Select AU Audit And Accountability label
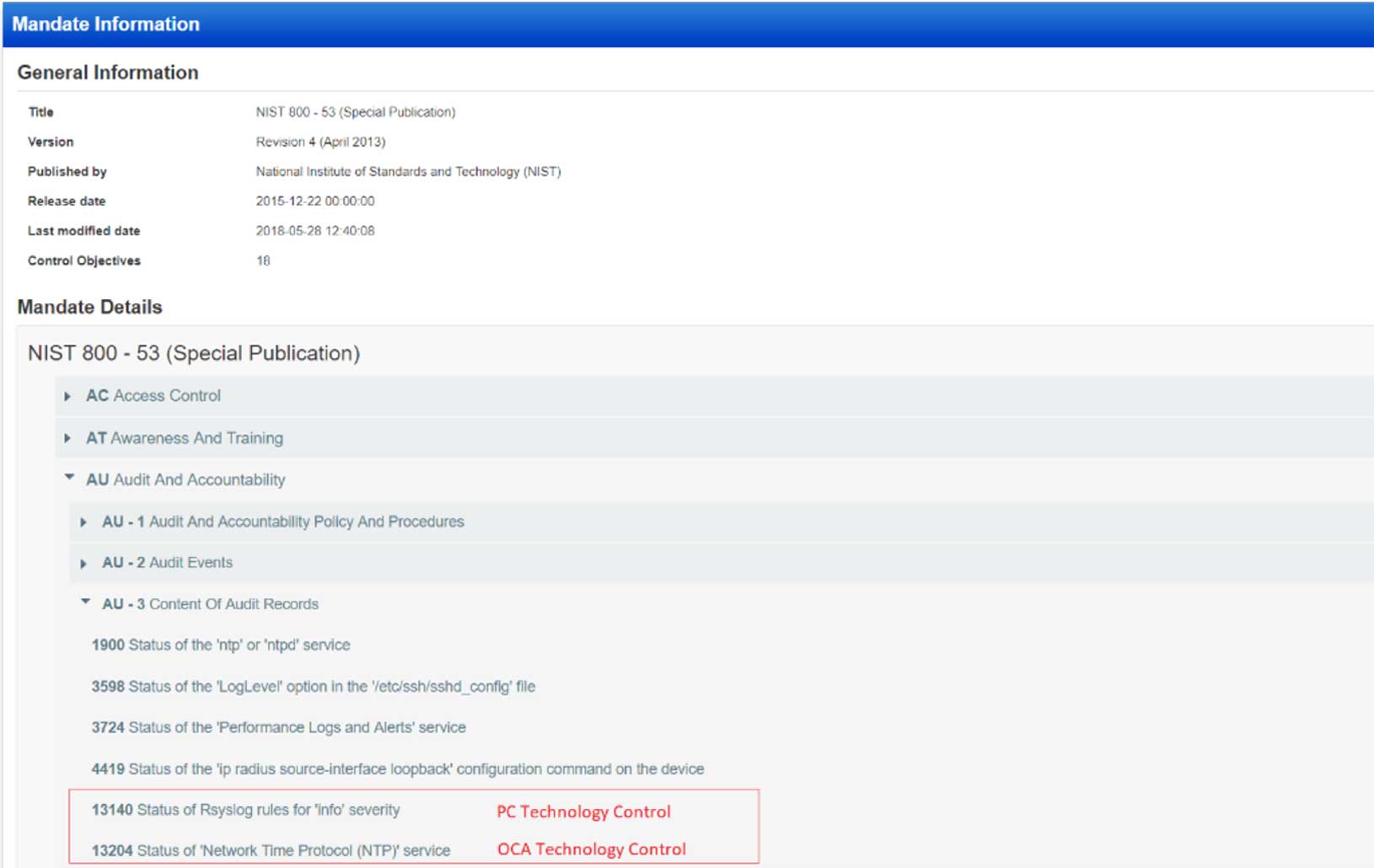 point(185,480)
